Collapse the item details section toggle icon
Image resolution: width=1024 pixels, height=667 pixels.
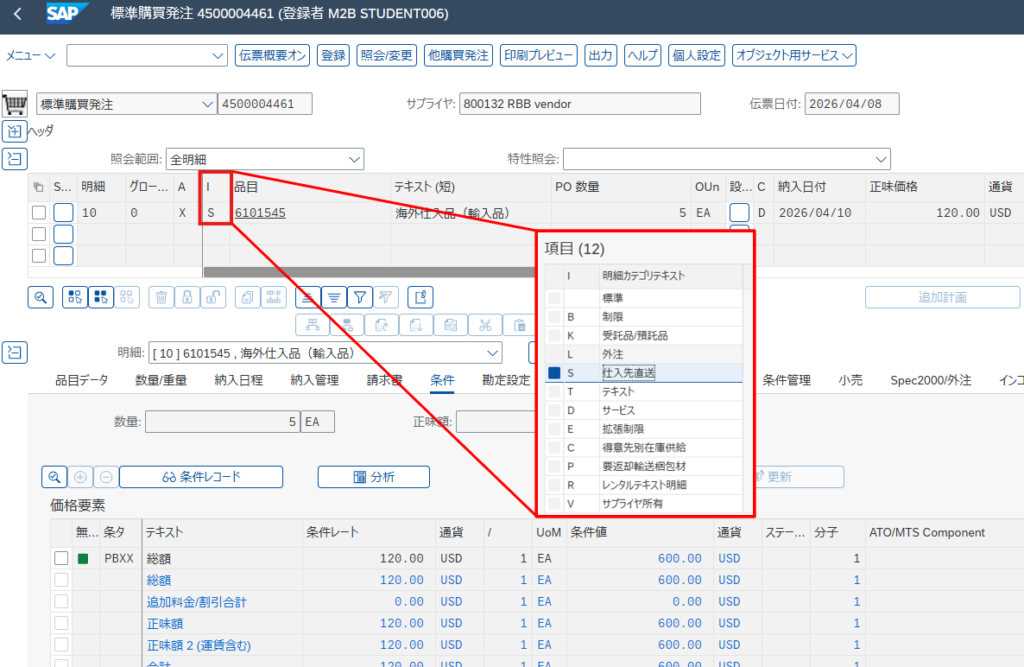14,352
